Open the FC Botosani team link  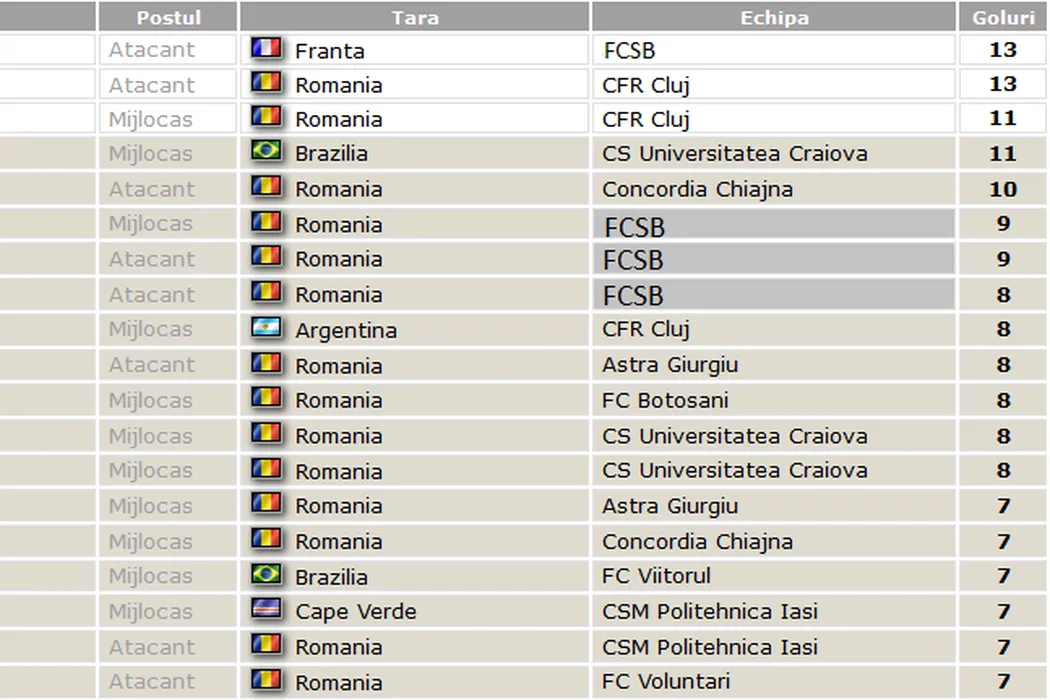tap(665, 400)
